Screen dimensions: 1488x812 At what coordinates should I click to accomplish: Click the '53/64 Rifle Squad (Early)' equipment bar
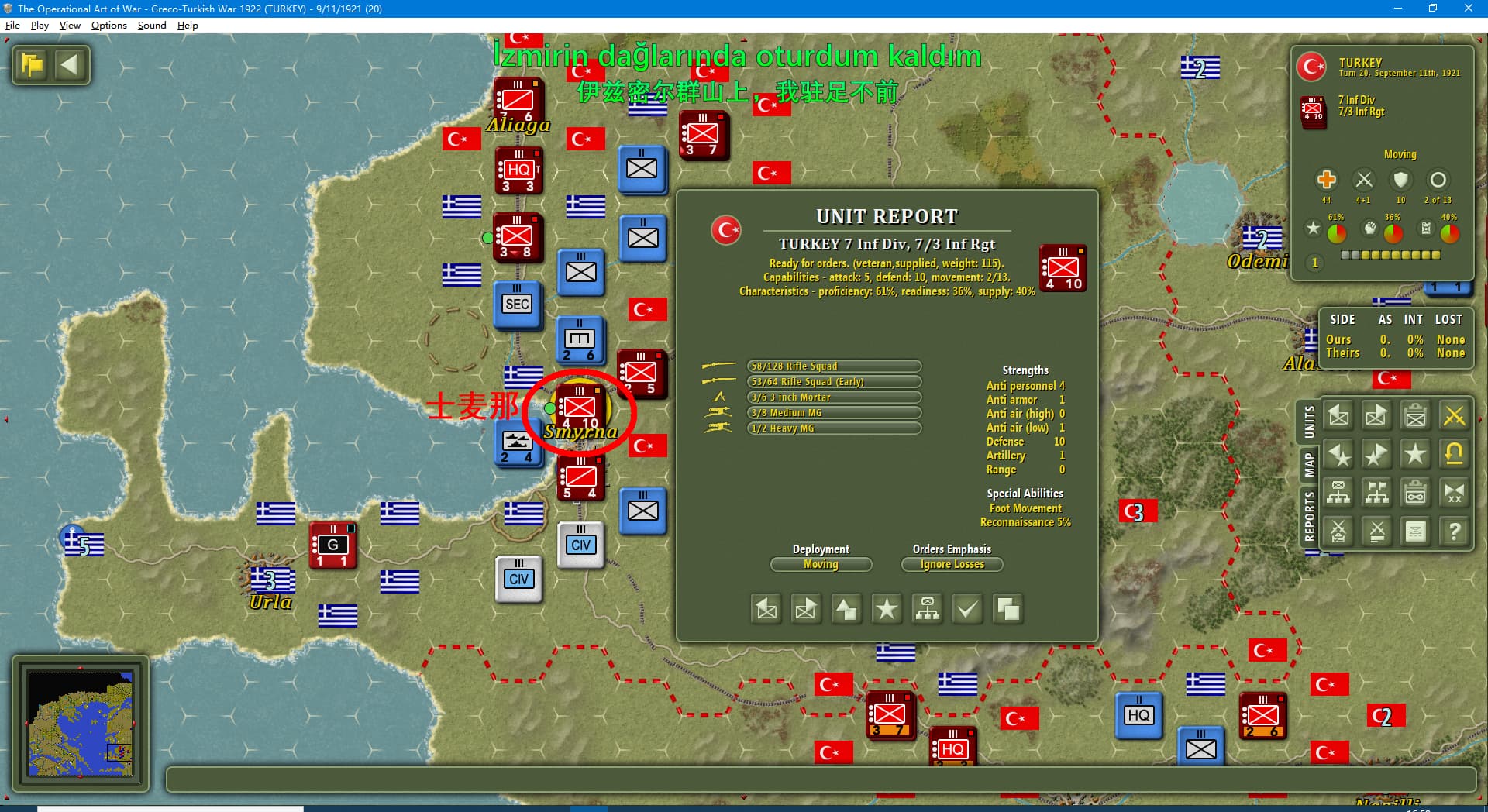(834, 382)
